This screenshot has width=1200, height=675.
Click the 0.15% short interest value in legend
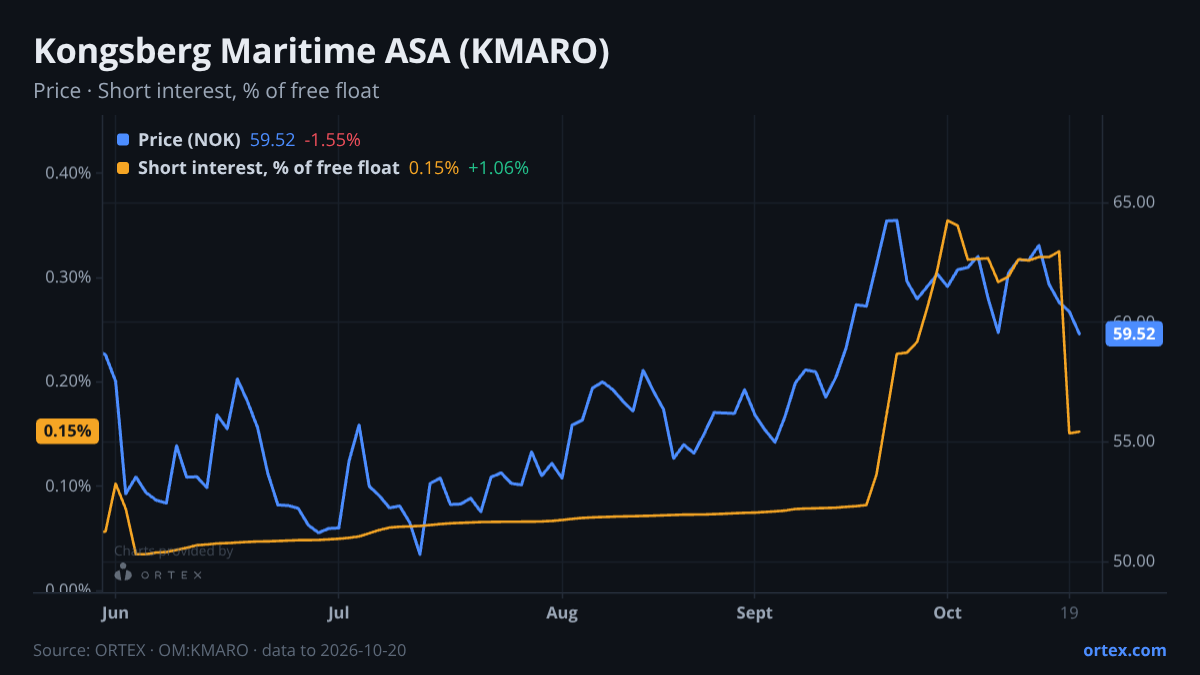434,168
